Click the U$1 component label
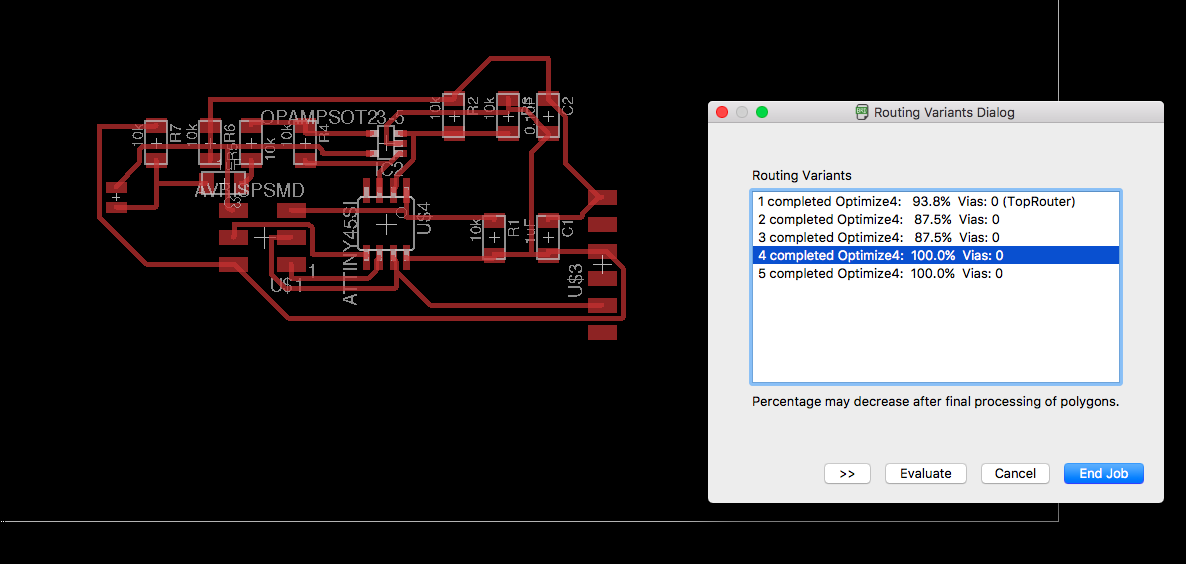1186x564 pixels. click(x=287, y=285)
